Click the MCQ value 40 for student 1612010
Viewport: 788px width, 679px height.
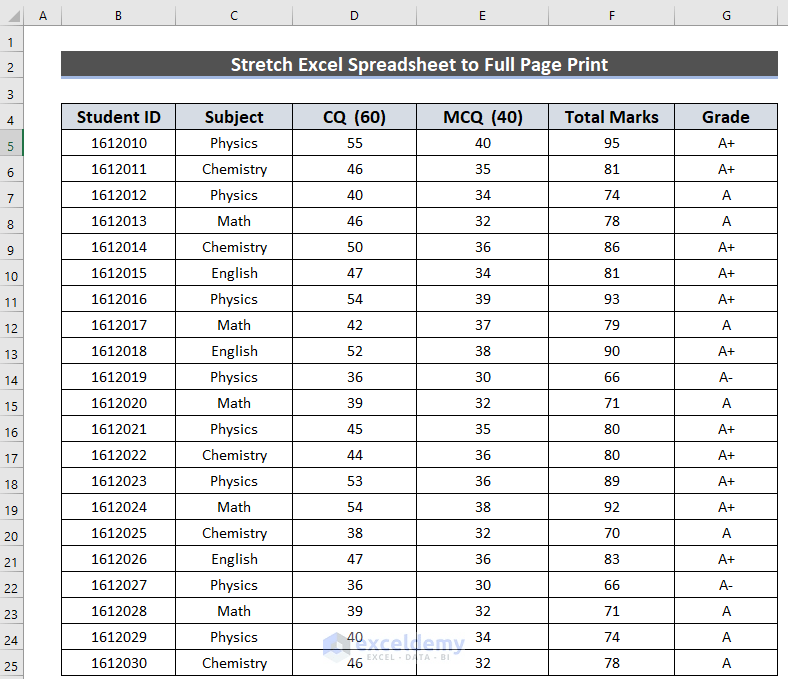(x=482, y=143)
